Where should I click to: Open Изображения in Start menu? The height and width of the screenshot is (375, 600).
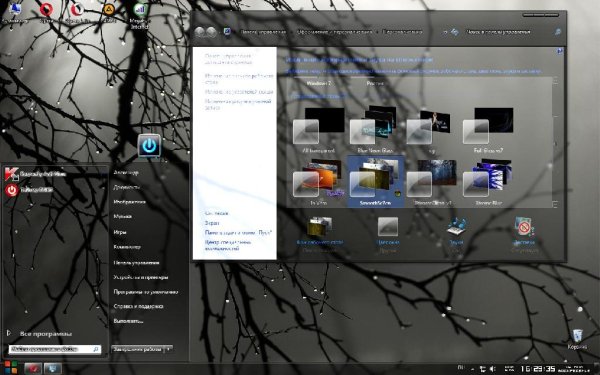[x=129, y=202]
